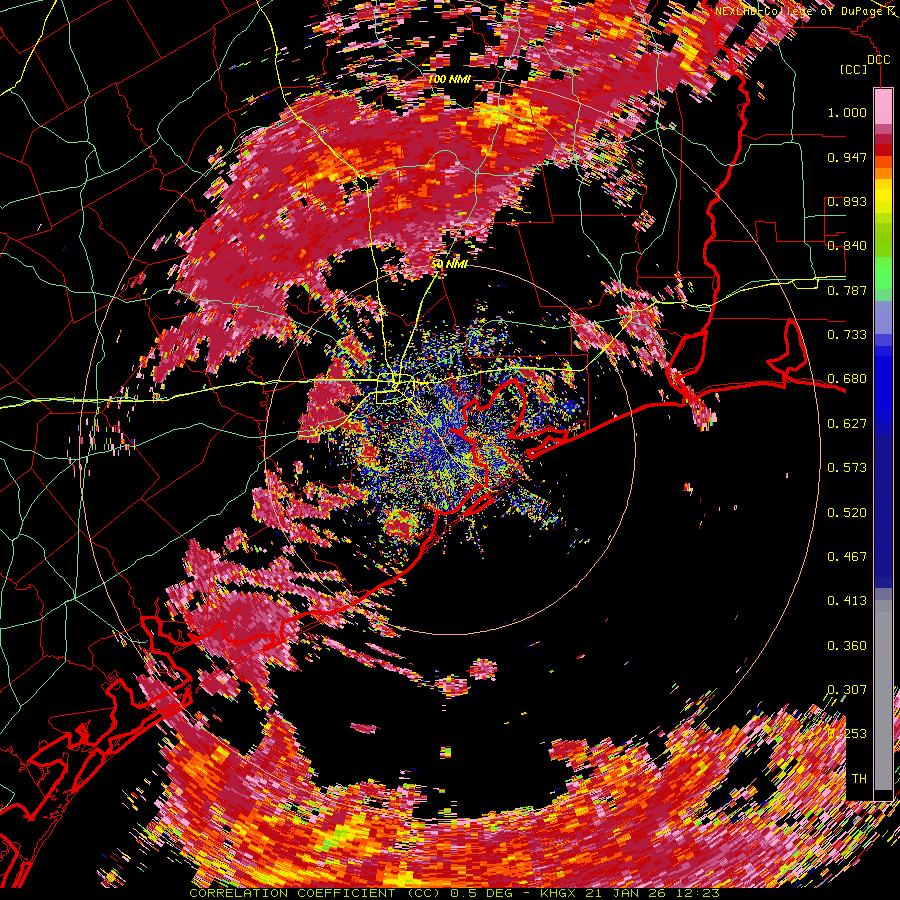Click the 0.627 scale value

pos(847,424)
